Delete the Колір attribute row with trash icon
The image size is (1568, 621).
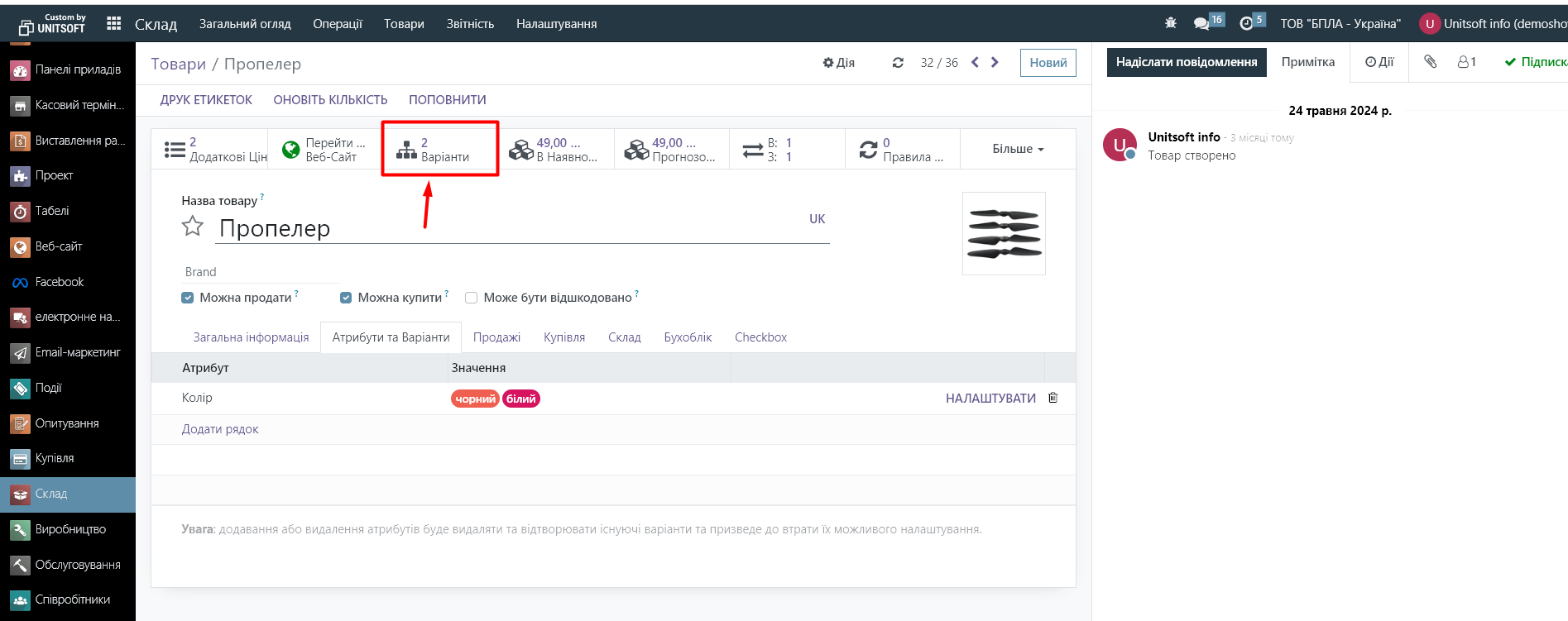(x=1053, y=398)
